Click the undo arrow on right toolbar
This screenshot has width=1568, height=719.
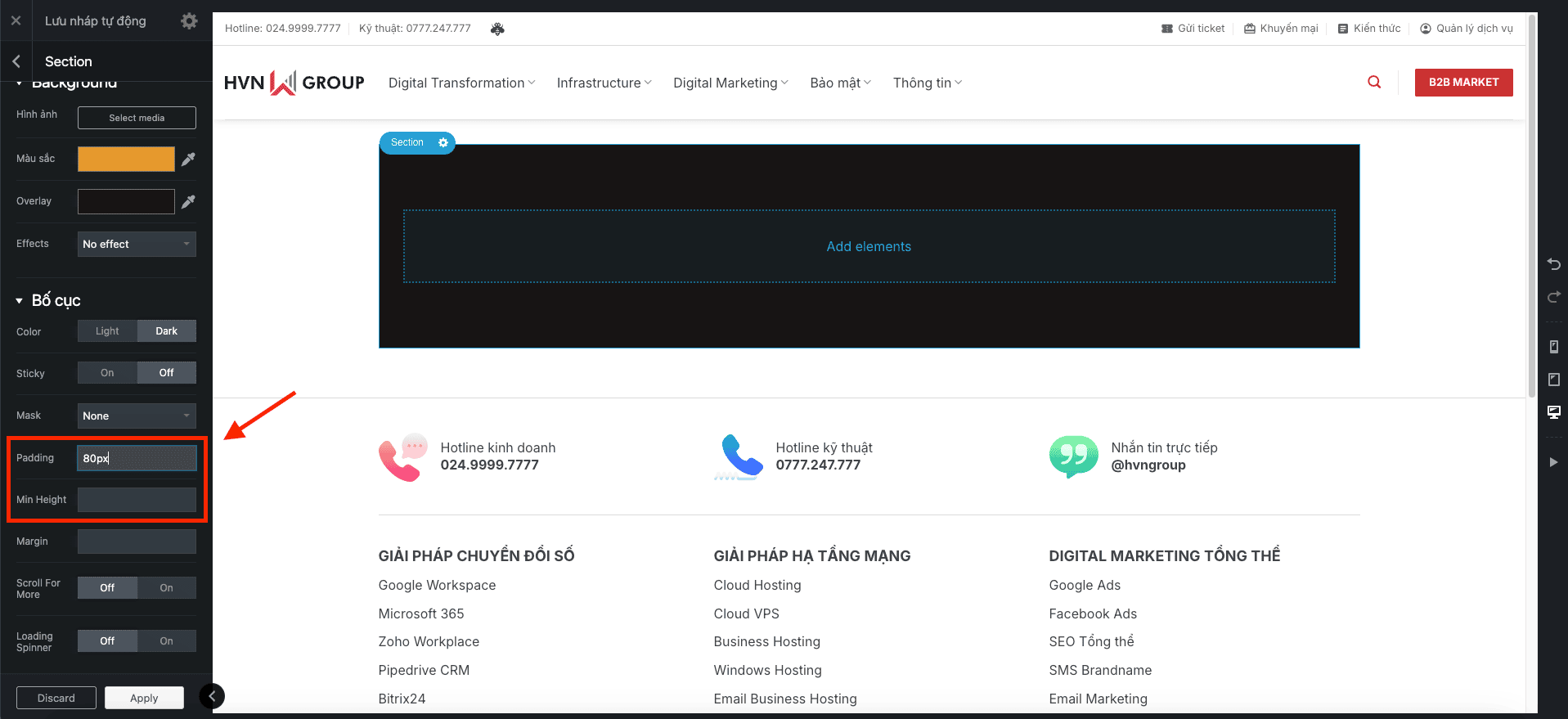(1553, 264)
